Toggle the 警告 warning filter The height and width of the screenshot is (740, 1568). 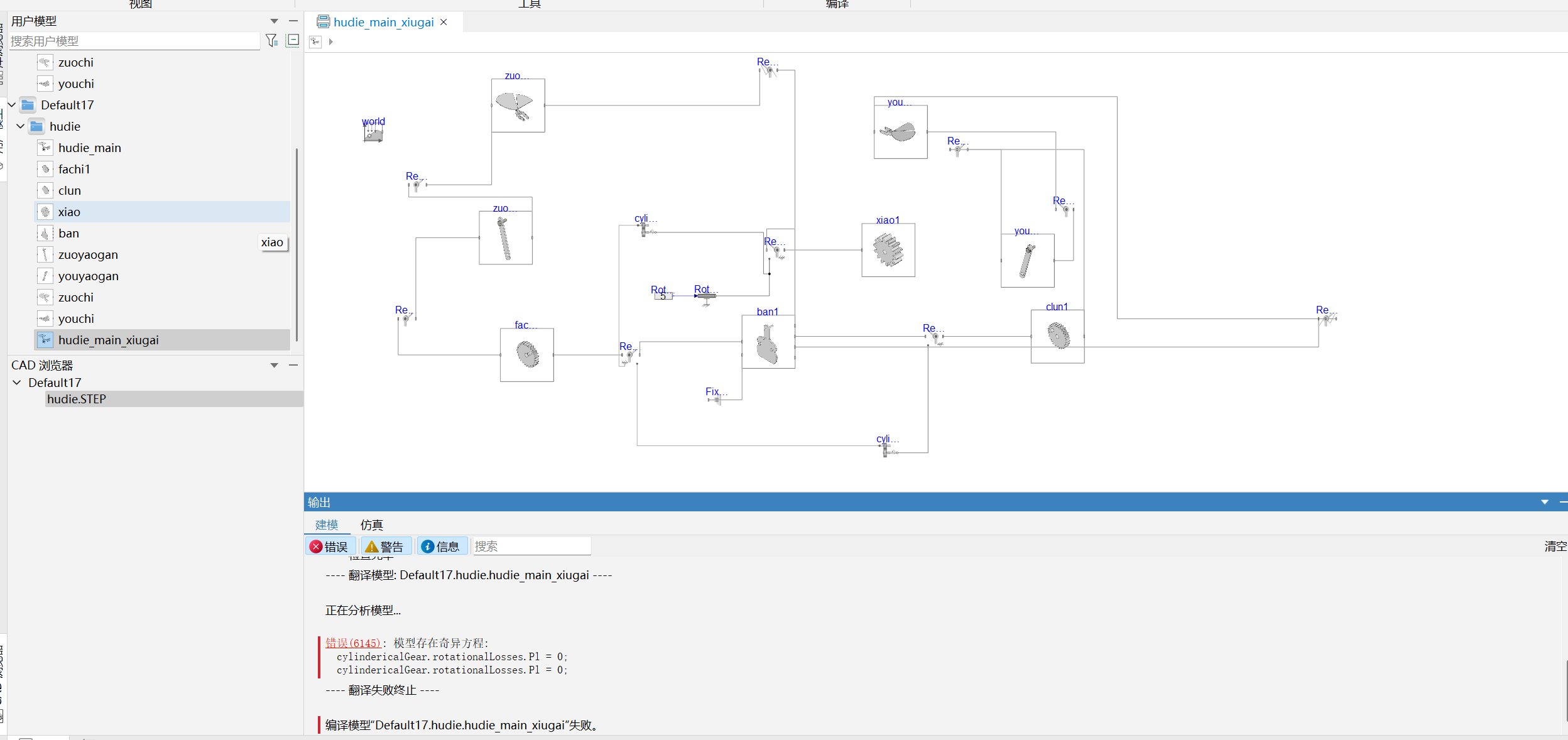coord(385,547)
